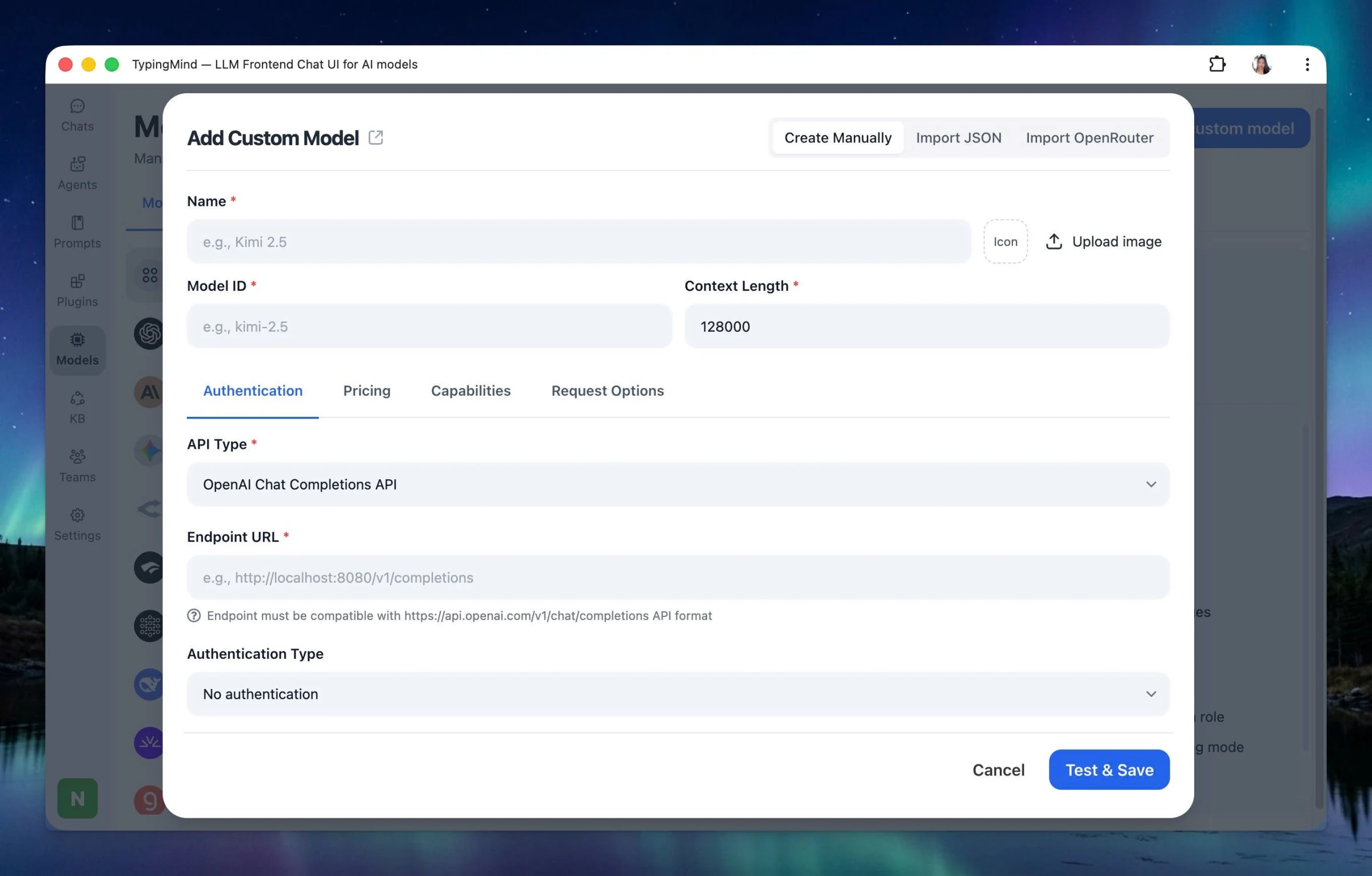Focus the Context Length field
This screenshot has height=876, width=1372.
coord(927,326)
